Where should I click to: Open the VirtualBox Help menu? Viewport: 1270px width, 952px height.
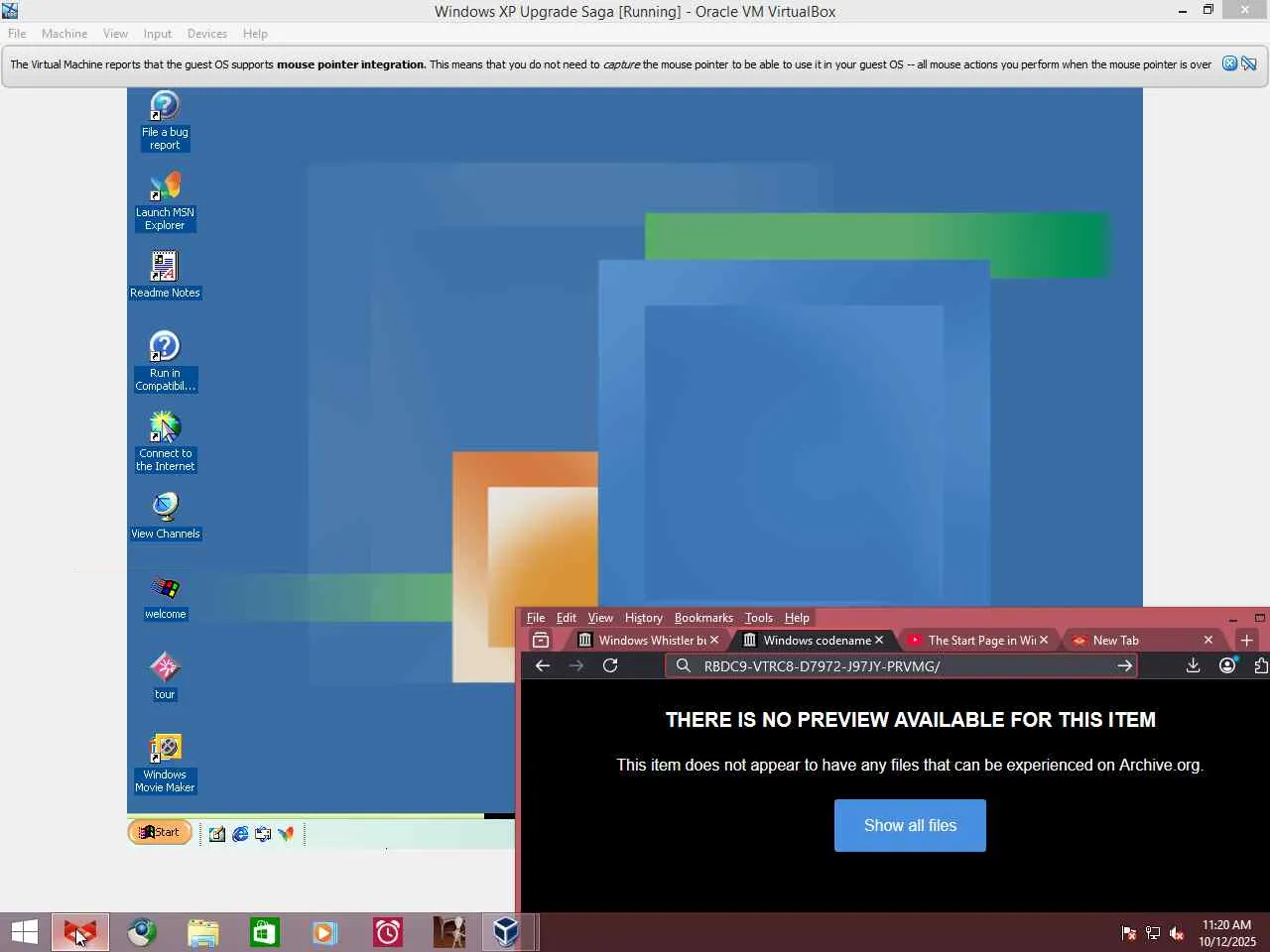[x=255, y=34]
